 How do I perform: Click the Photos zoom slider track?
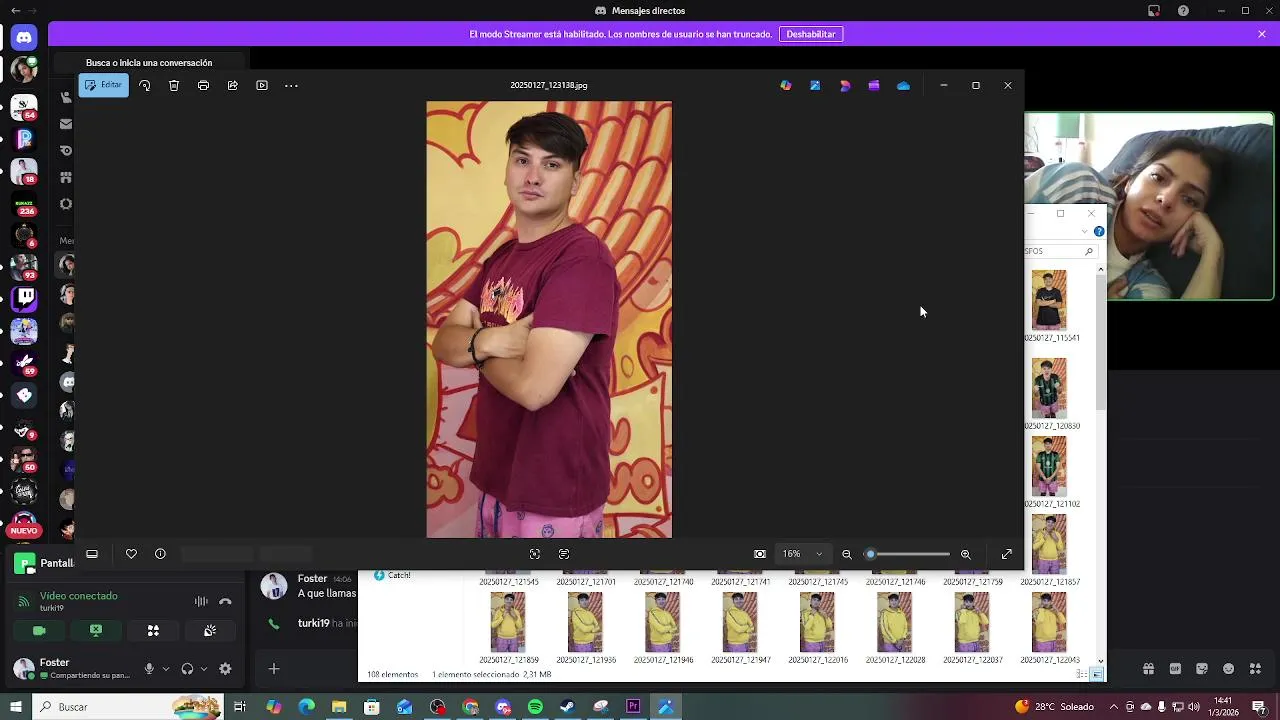pyautogui.click(x=908, y=554)
